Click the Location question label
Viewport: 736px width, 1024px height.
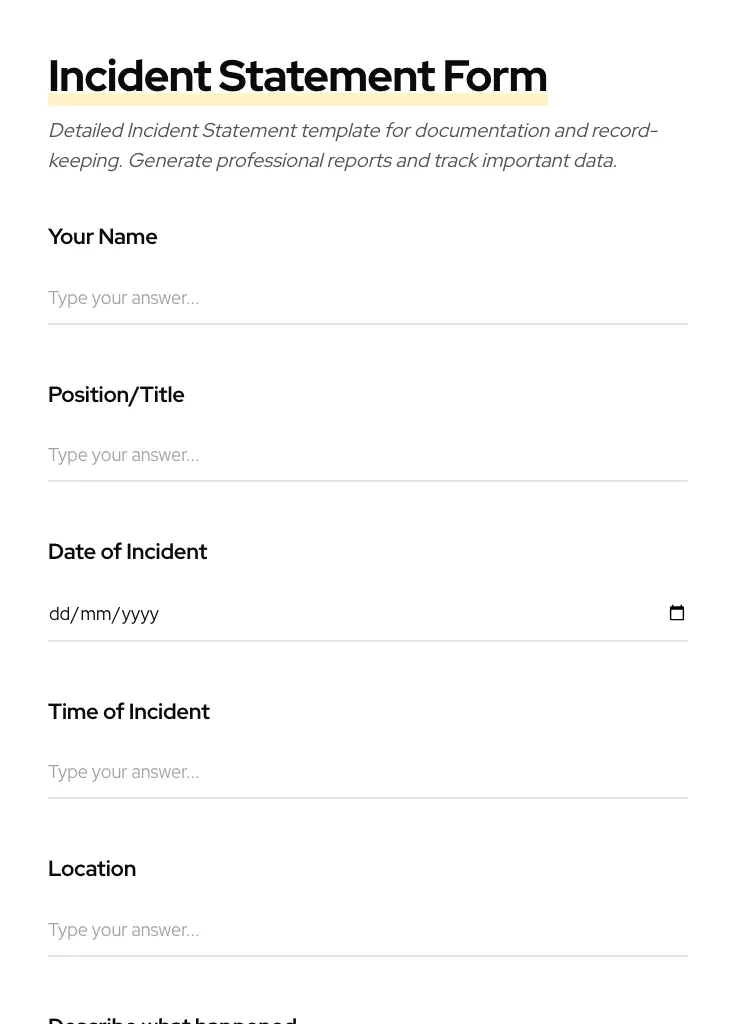coord(92,869)
